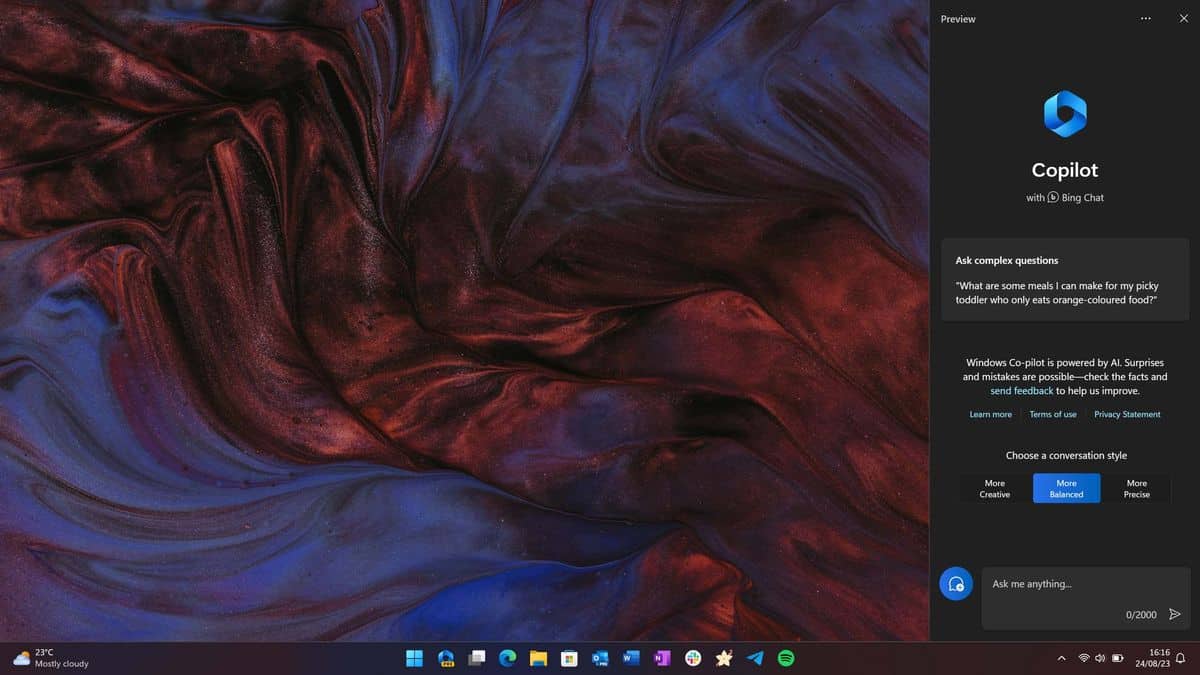Open Telegram from the taskbar
The height and width of the screenshot is (675, 1200).
(755, 658)
